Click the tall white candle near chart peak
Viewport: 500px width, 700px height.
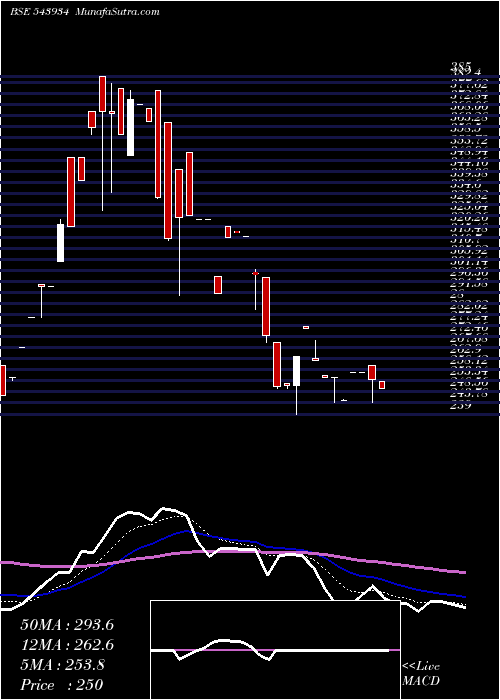(130, 127)
